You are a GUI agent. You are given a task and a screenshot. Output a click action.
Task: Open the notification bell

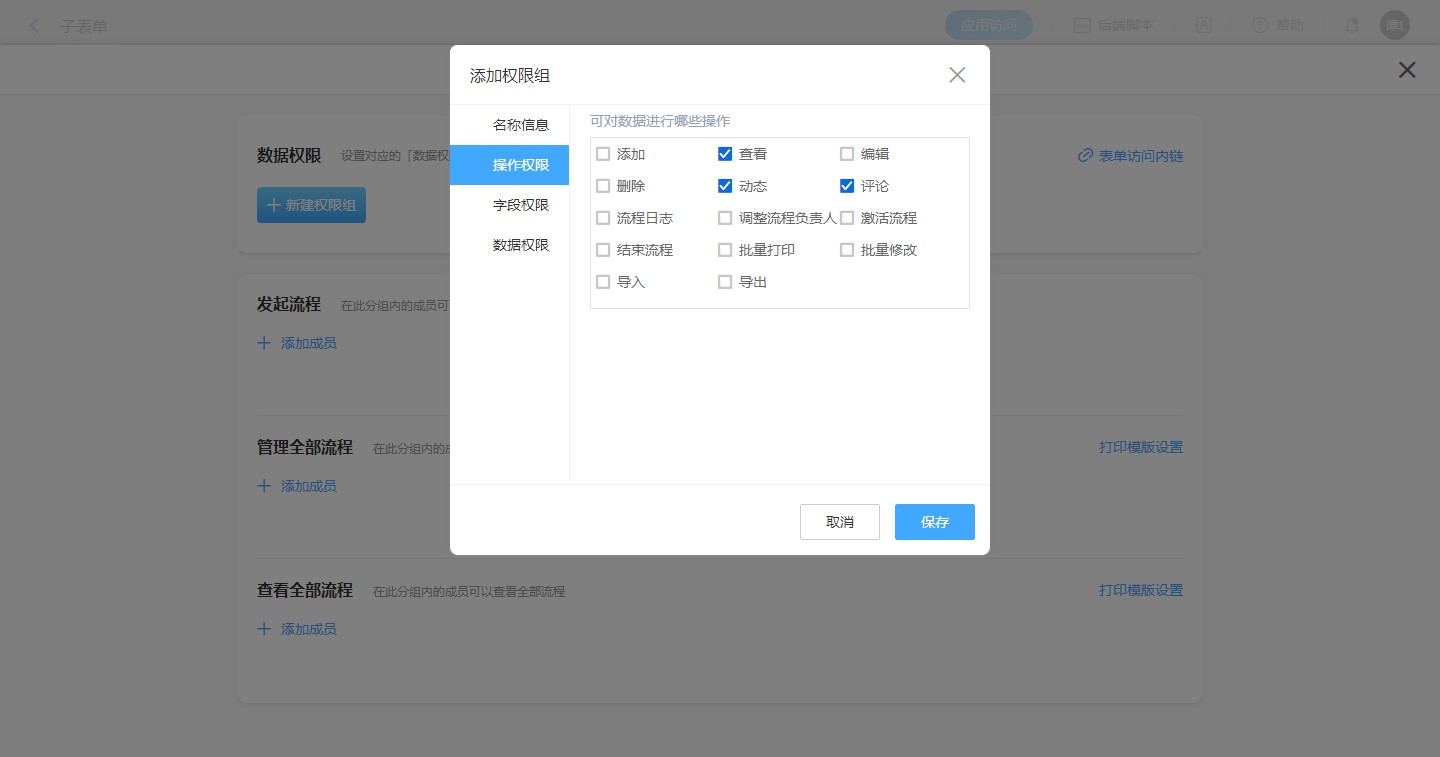[1352, 26]
